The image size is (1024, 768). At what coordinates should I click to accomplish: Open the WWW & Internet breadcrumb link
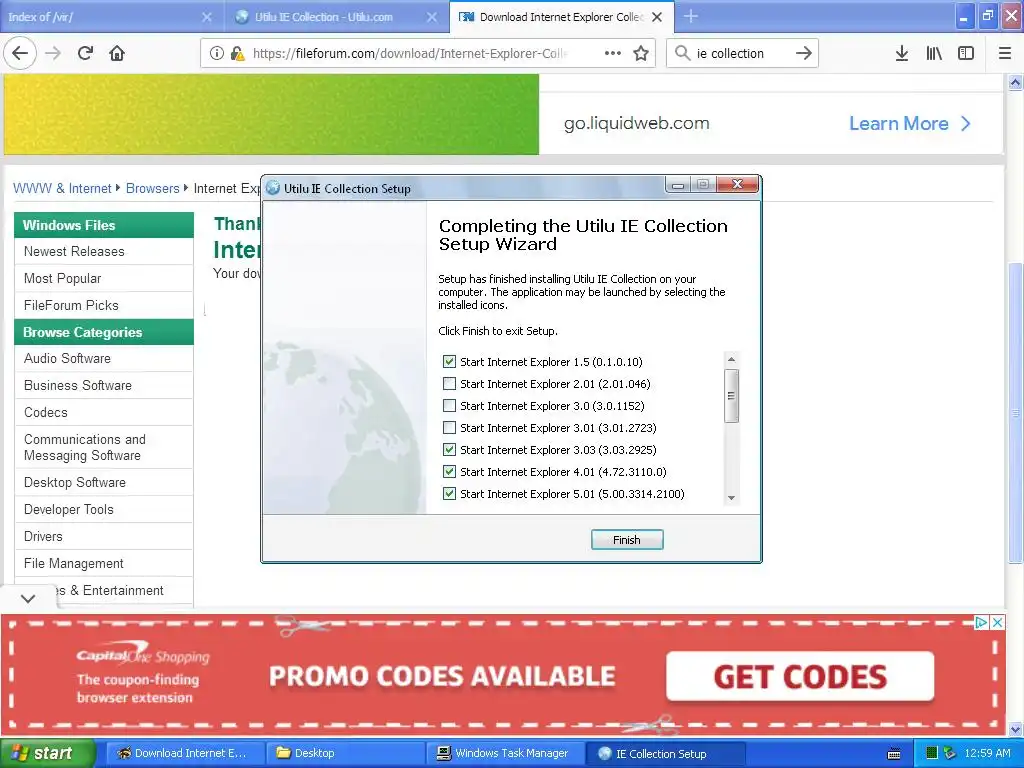[x=62, y=188]
